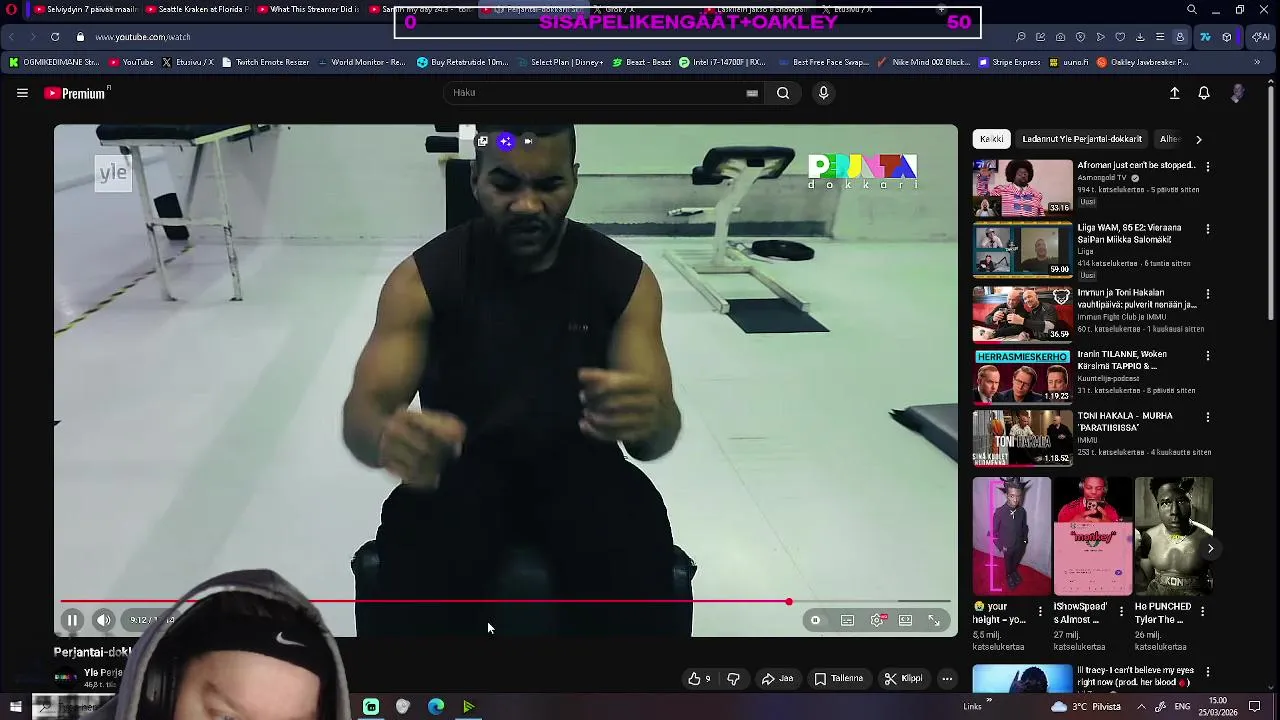The height and width of the screenshot is (720, 1280).
Task: Open the options menu for the Liiga WAM video
Action: point(1208,229)
